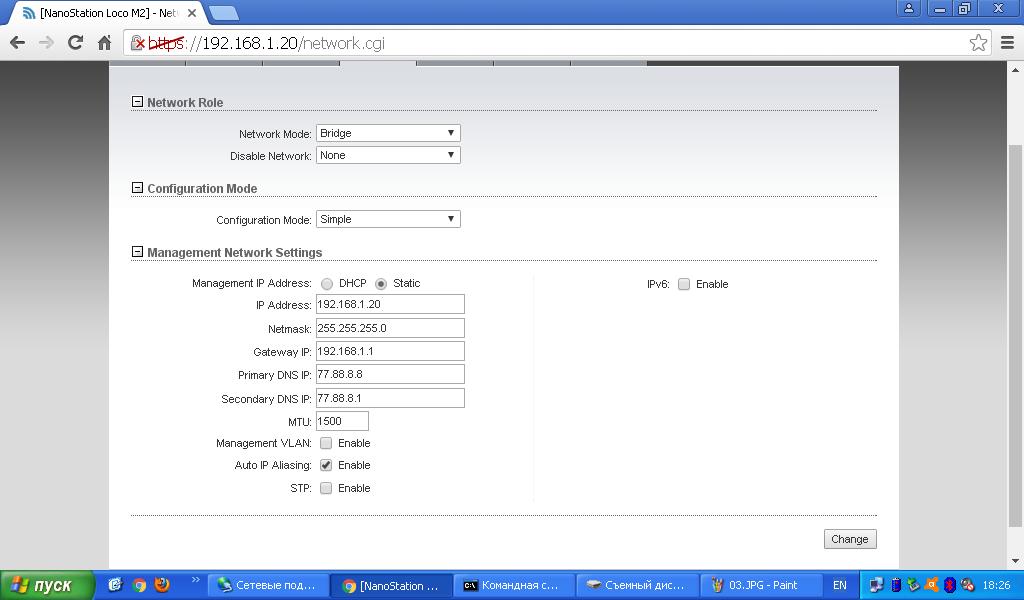Click the Gateway IP input field
This screenshot has width=1024, height=600.
point(390,351)
